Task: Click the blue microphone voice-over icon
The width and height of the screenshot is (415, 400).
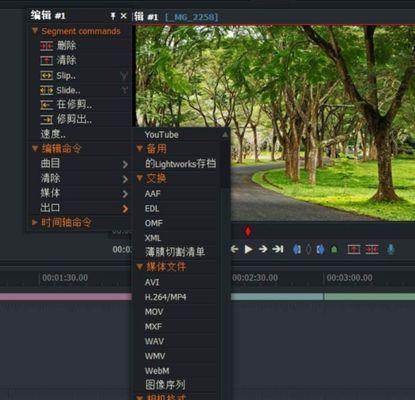Action: [x=391, y=249]
